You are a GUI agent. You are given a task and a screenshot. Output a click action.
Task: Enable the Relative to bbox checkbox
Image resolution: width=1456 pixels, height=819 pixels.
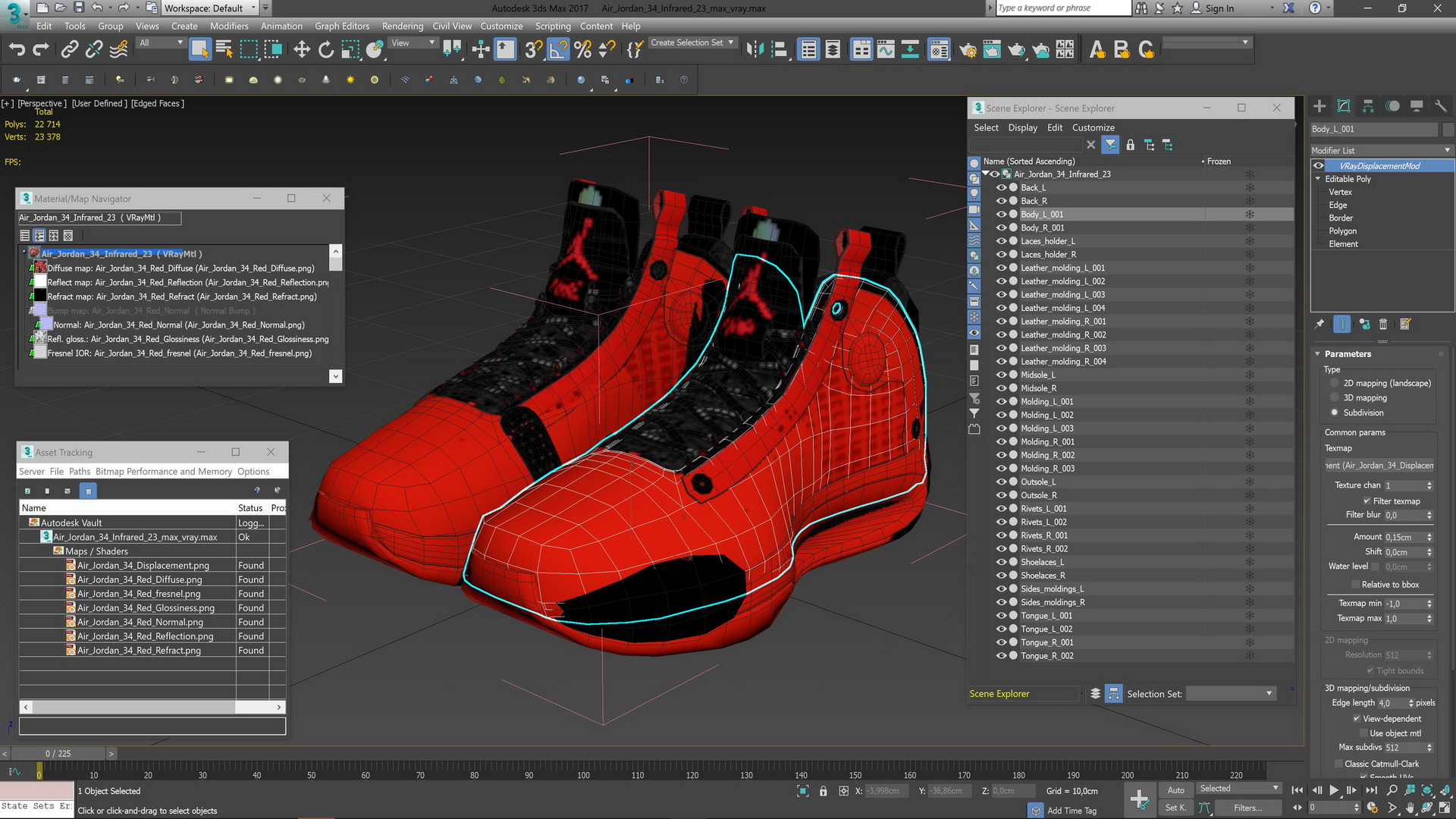tap(1355, 584)
